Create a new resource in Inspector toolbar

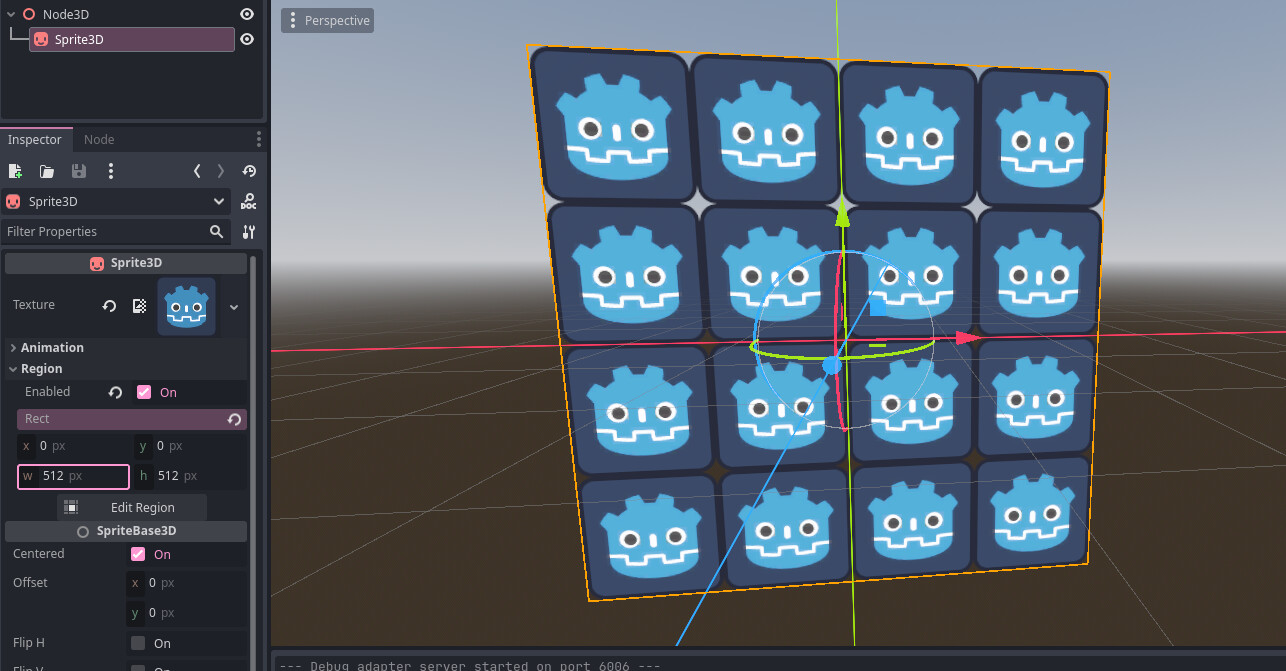pos(15,171)
